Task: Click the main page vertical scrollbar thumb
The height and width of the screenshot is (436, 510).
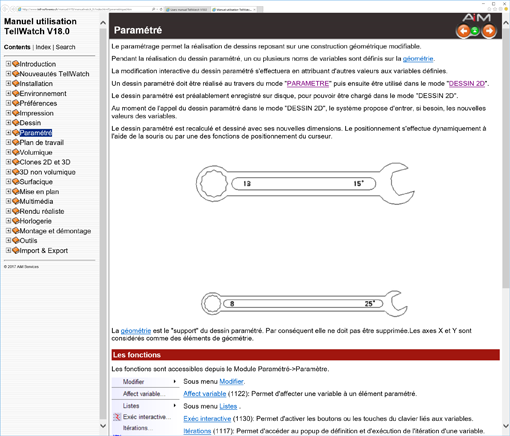Action: 506,158
